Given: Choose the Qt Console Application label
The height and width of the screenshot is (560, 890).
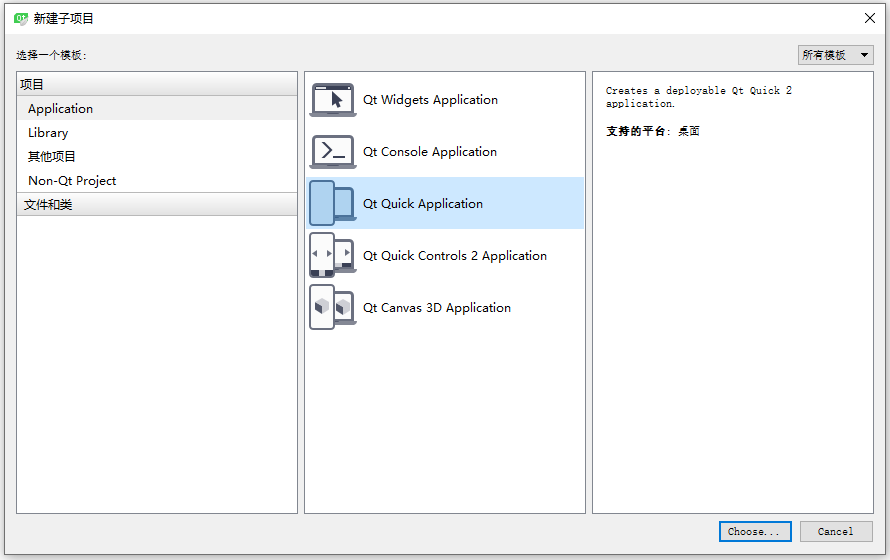Looking at the screenshot, I should click(x=430, y=151).
